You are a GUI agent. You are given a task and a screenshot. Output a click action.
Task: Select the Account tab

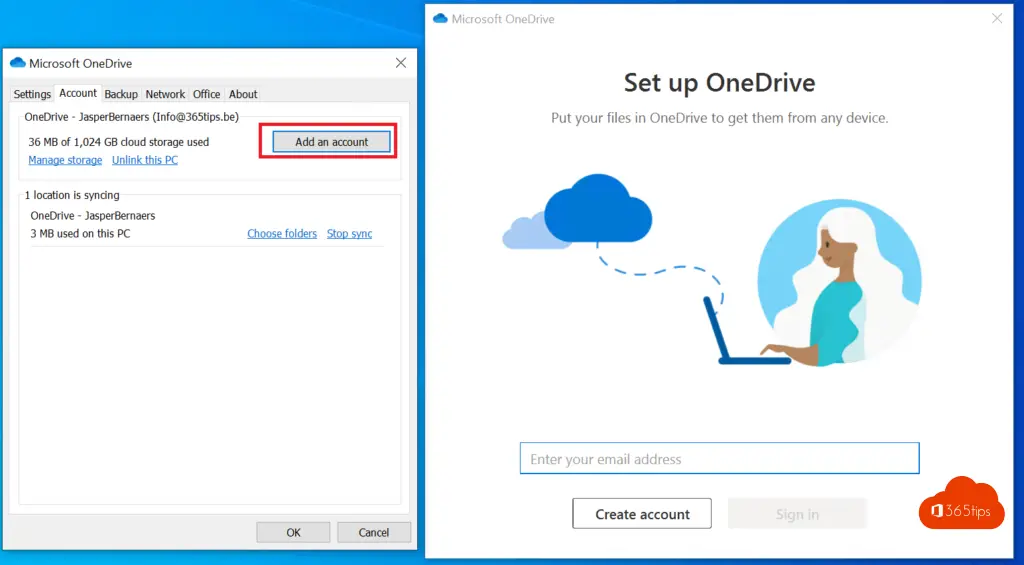click(78, 93)
